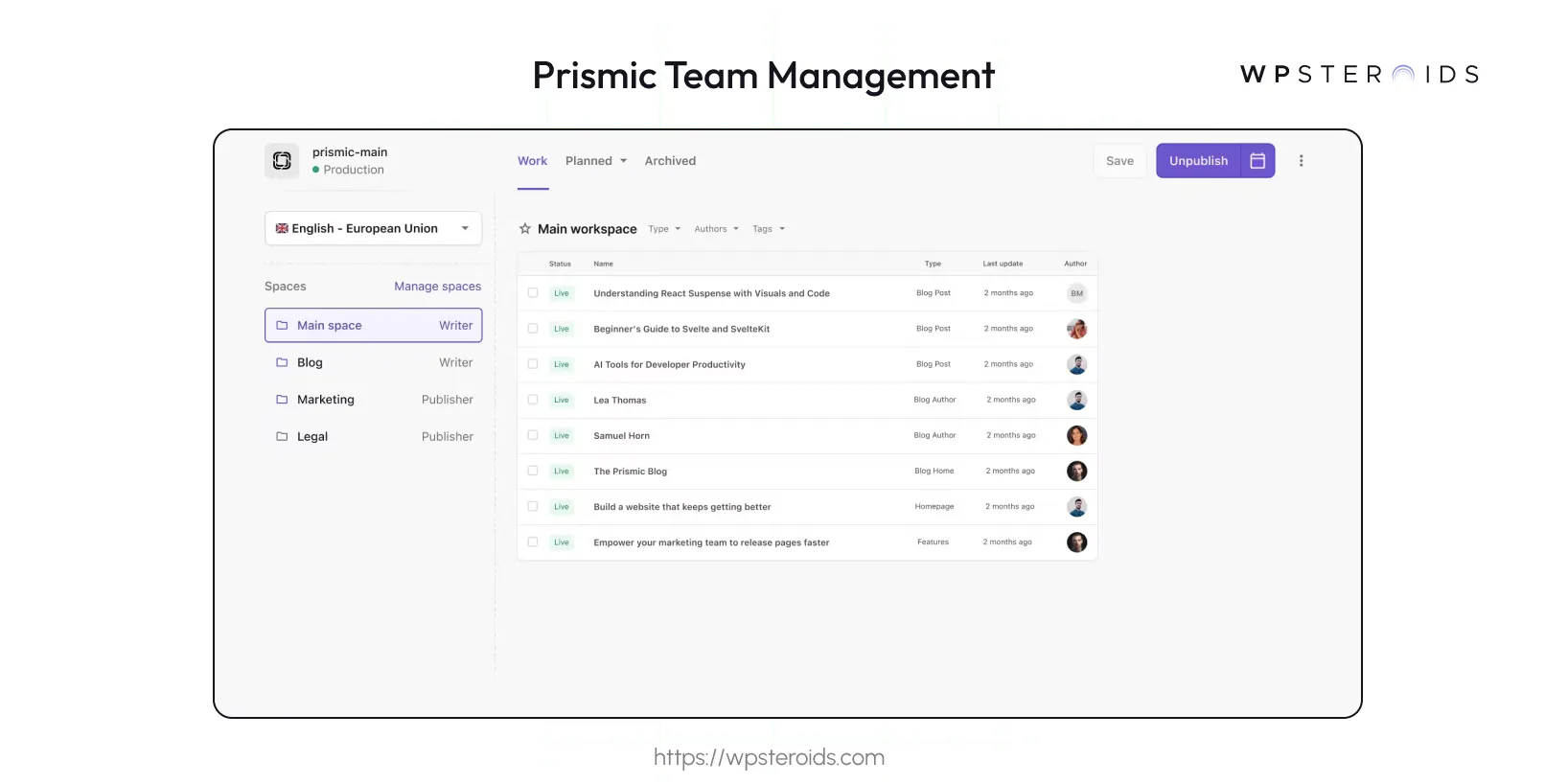Open the Build a website that keeps getting better document
1545x784 pixels.
[x=681, y=507]
